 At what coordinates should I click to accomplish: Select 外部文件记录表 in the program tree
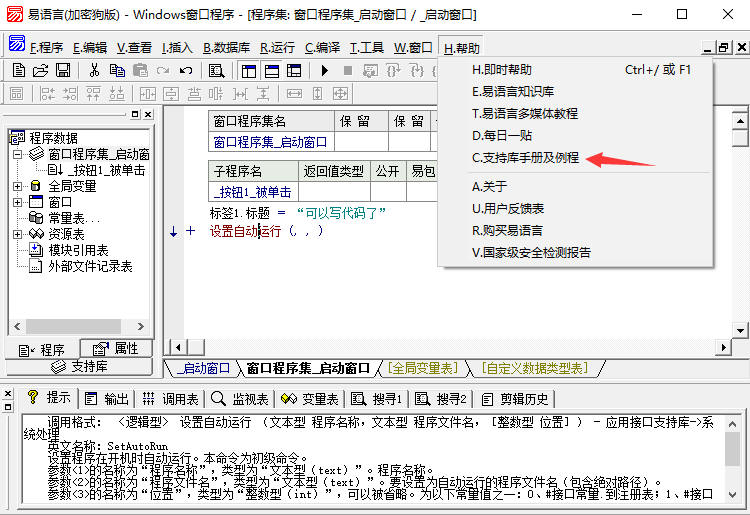click(x=90, y=266)
